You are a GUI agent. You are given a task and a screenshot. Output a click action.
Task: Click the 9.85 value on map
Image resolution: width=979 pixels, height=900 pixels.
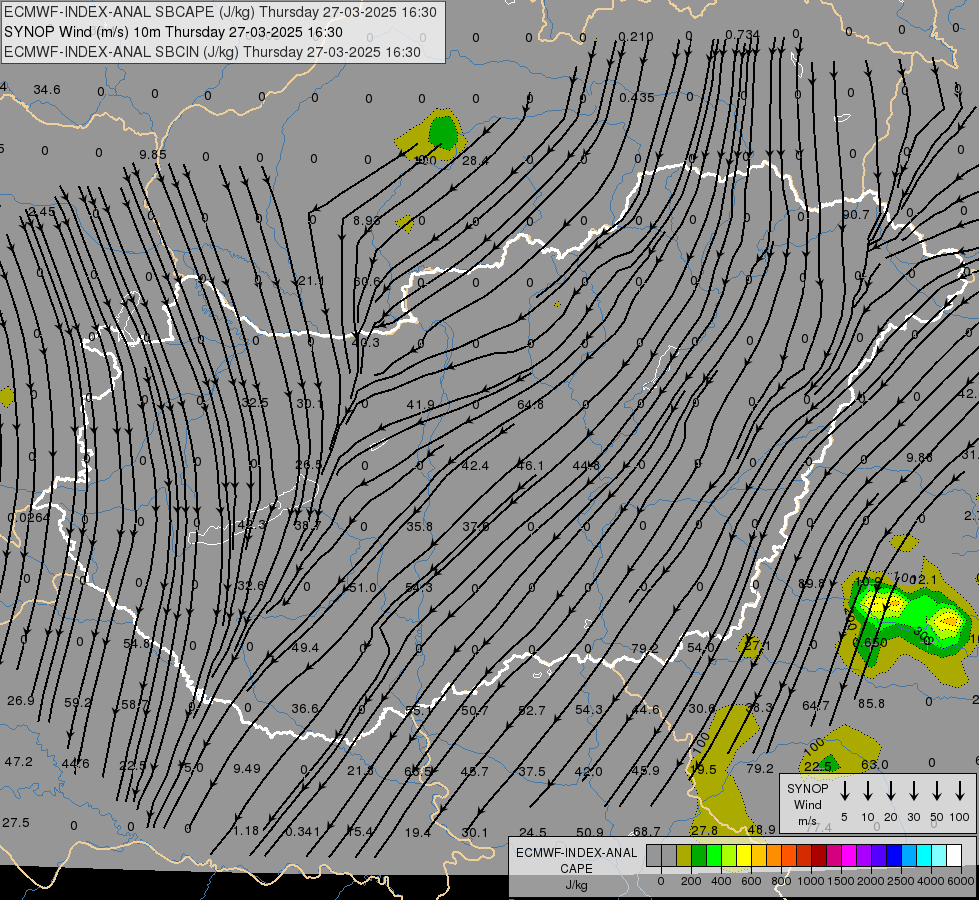coord(153,154)
